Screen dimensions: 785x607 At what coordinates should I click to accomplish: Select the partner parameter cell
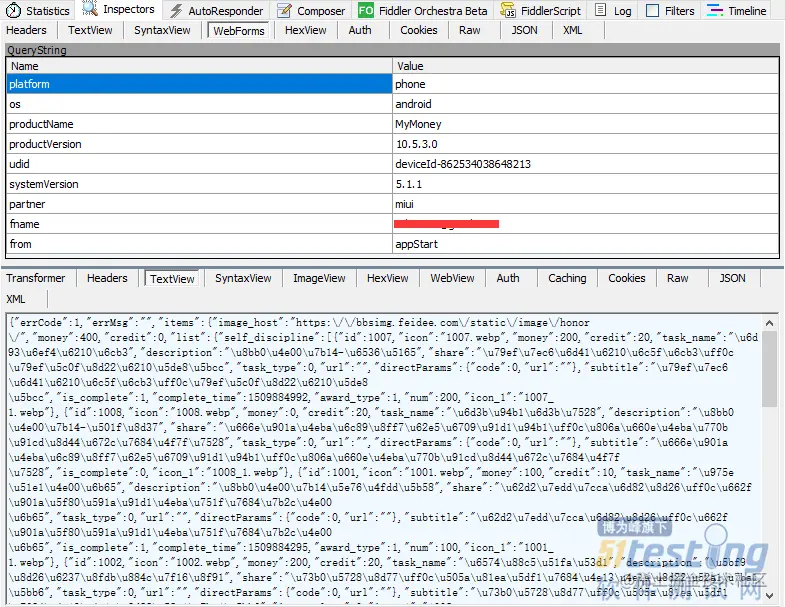click(x=199, y=204)
